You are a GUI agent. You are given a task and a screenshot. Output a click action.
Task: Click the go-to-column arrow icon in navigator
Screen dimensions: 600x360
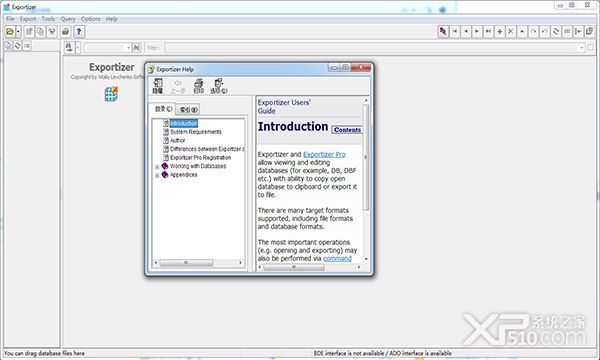tap(578, 31)
